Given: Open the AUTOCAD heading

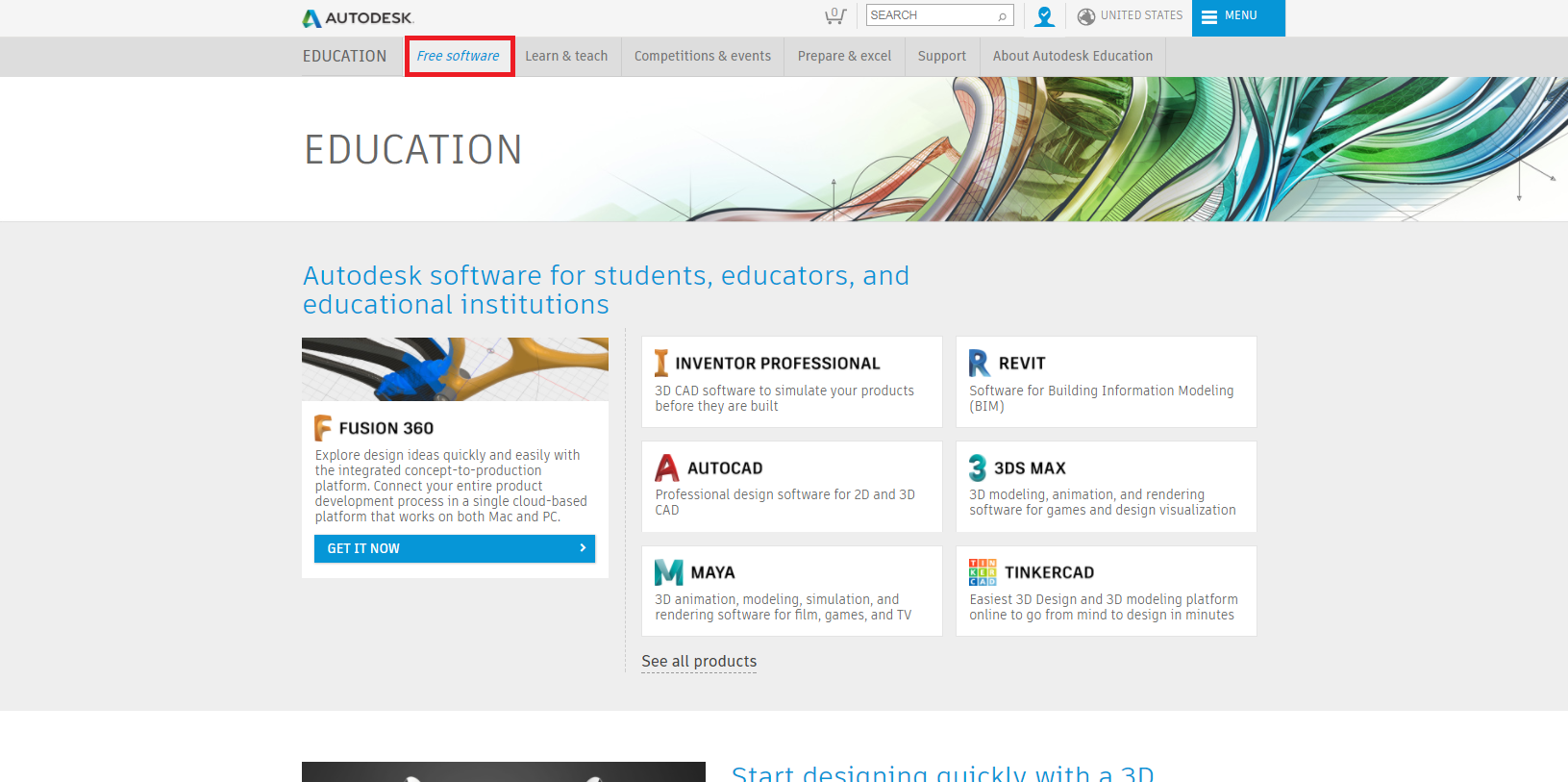Looking at the screenshot, I should (725, 468).
